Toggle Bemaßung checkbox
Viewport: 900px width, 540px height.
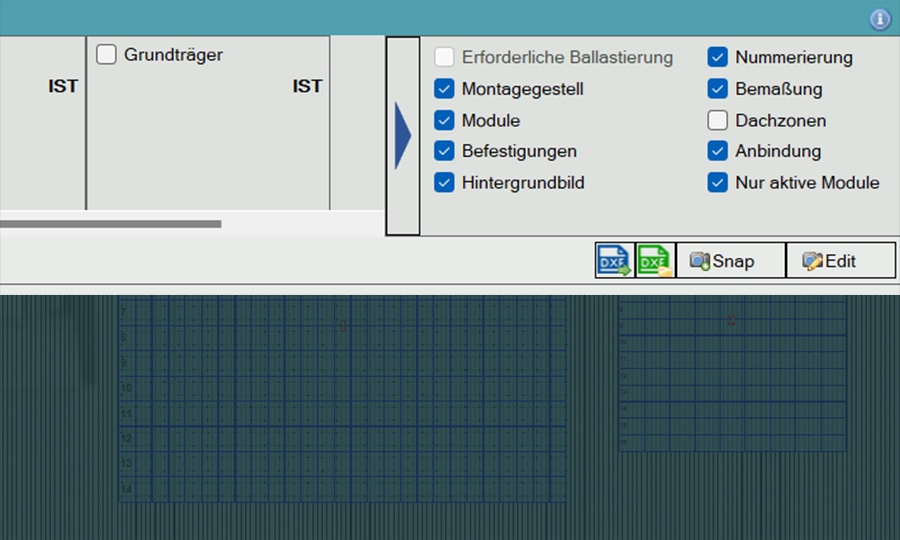click(717, 89)
